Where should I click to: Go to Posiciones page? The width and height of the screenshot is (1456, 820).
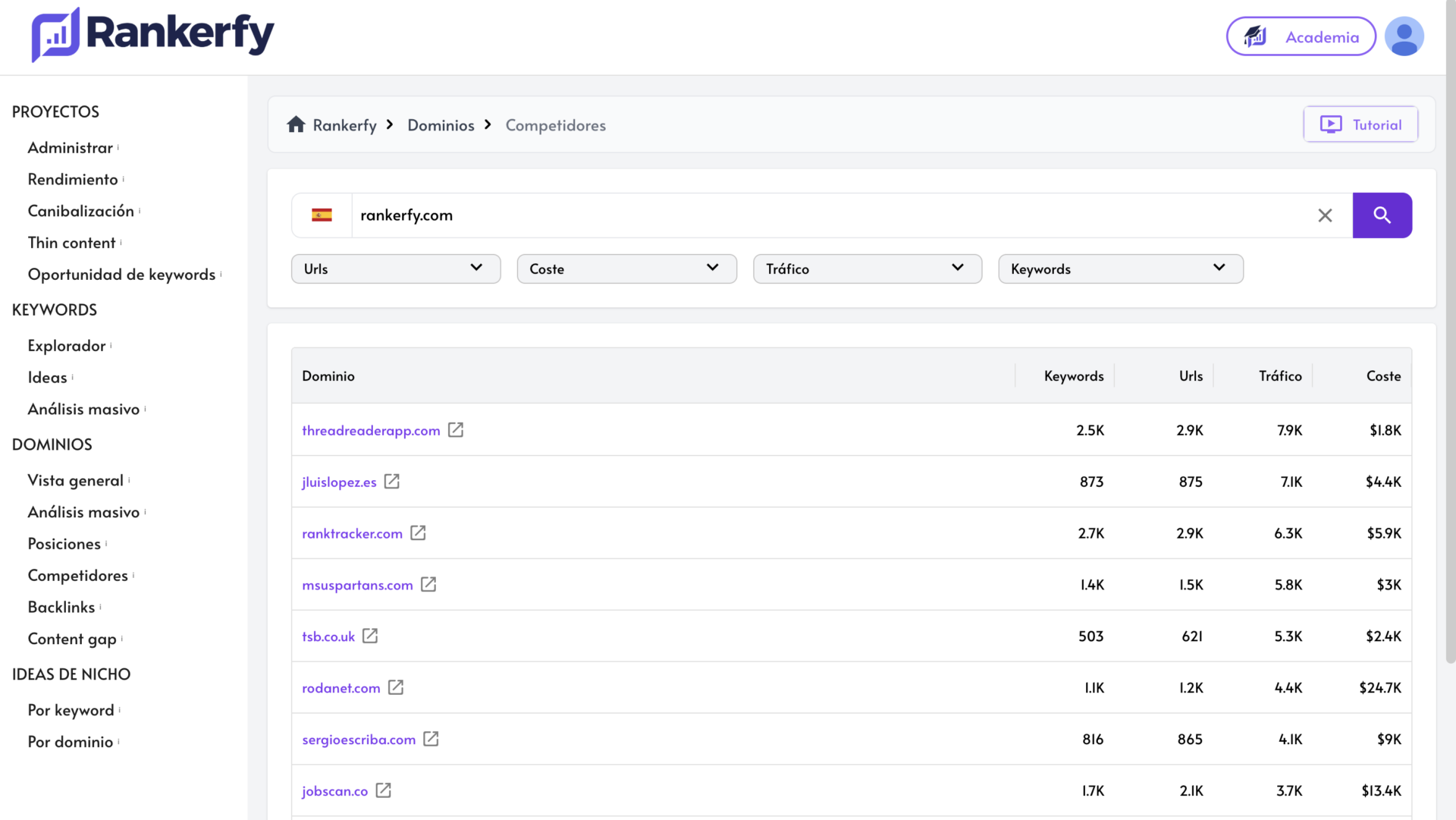coord(64,544)
